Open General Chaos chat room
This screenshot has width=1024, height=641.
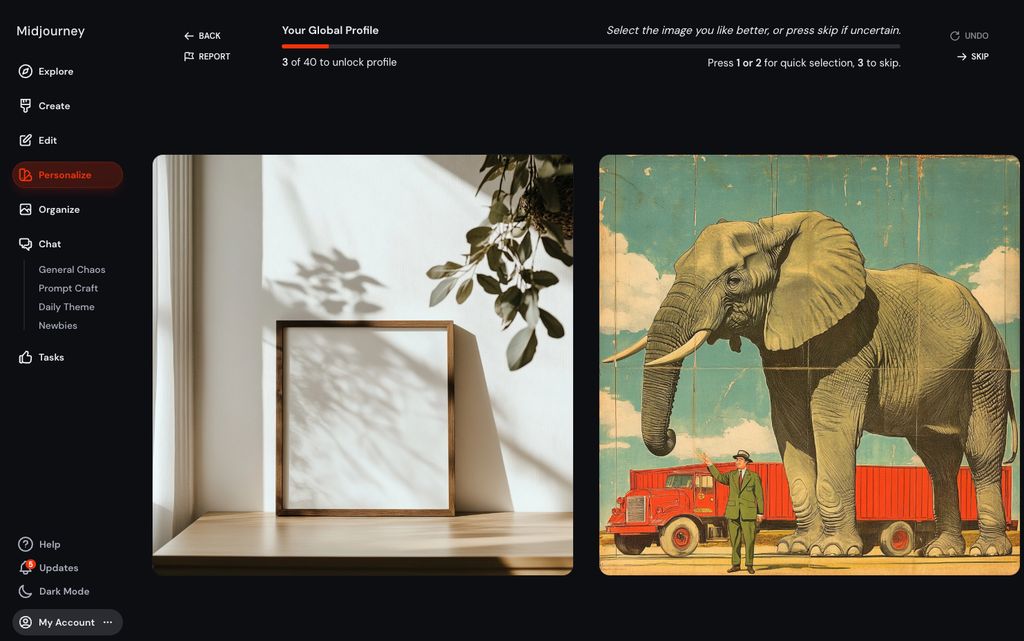(72, 270)
